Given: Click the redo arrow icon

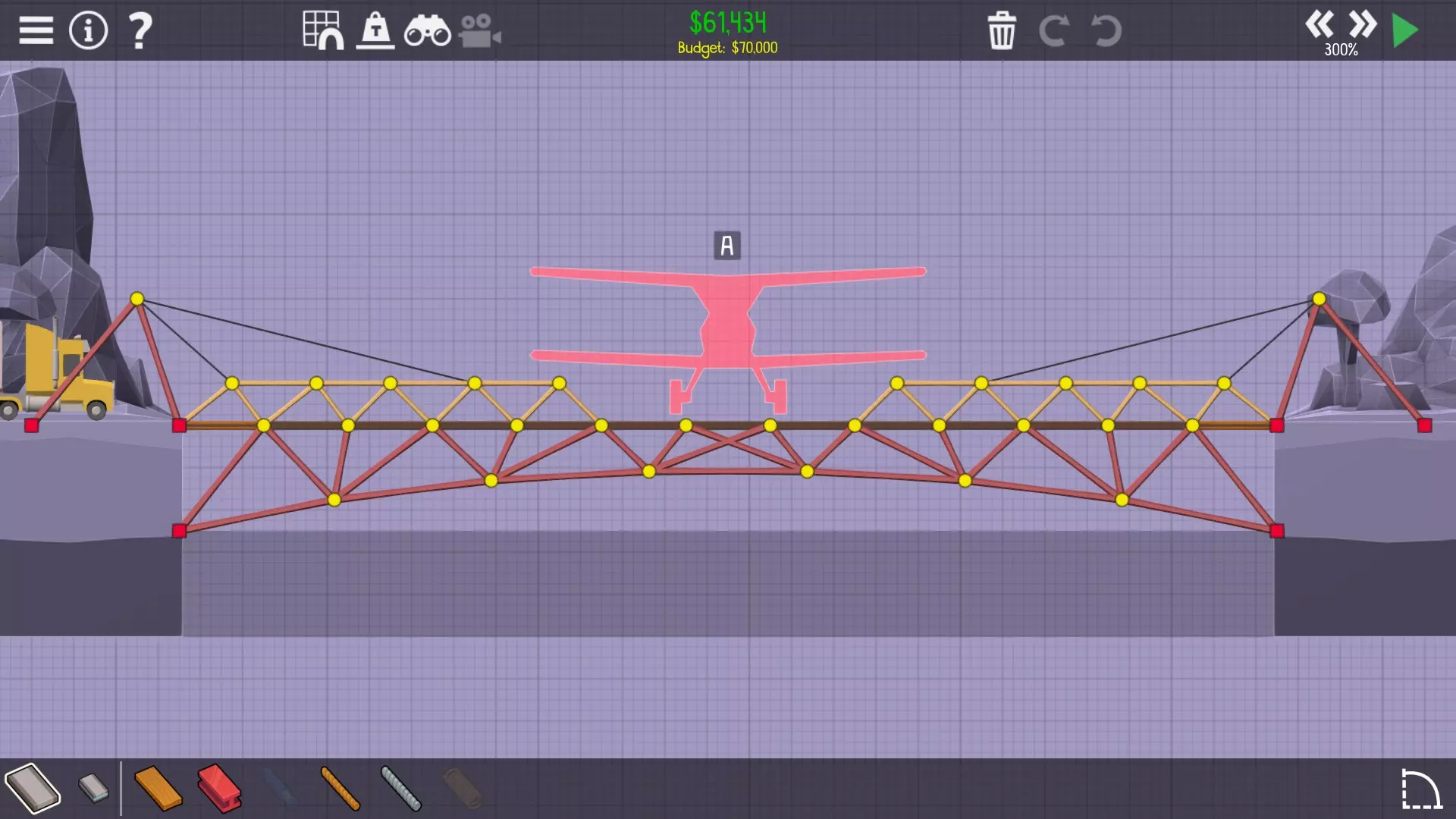Looking at the screenshot, I should [x=1053, y=31].
